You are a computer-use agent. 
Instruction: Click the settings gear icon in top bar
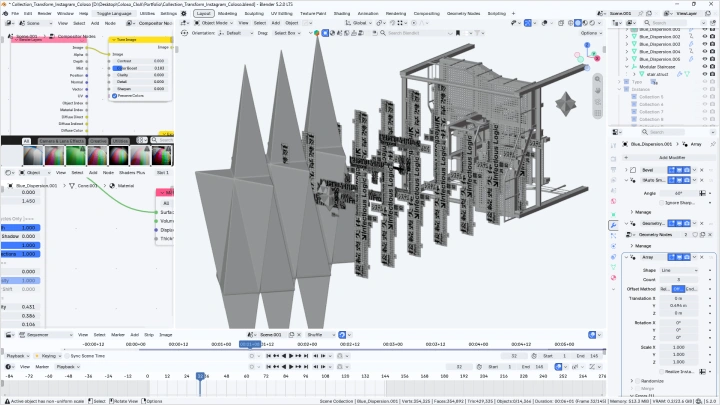[184, 13]
